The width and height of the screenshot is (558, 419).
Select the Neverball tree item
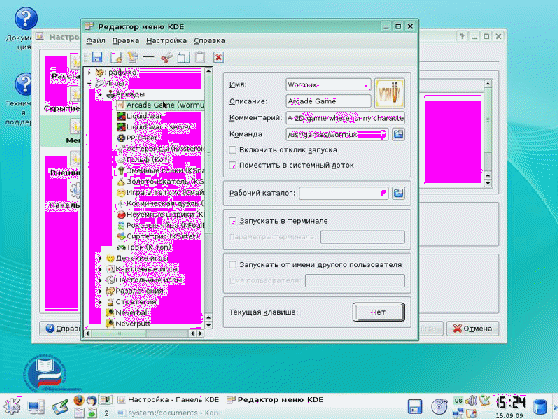click(x=127, y=313)
